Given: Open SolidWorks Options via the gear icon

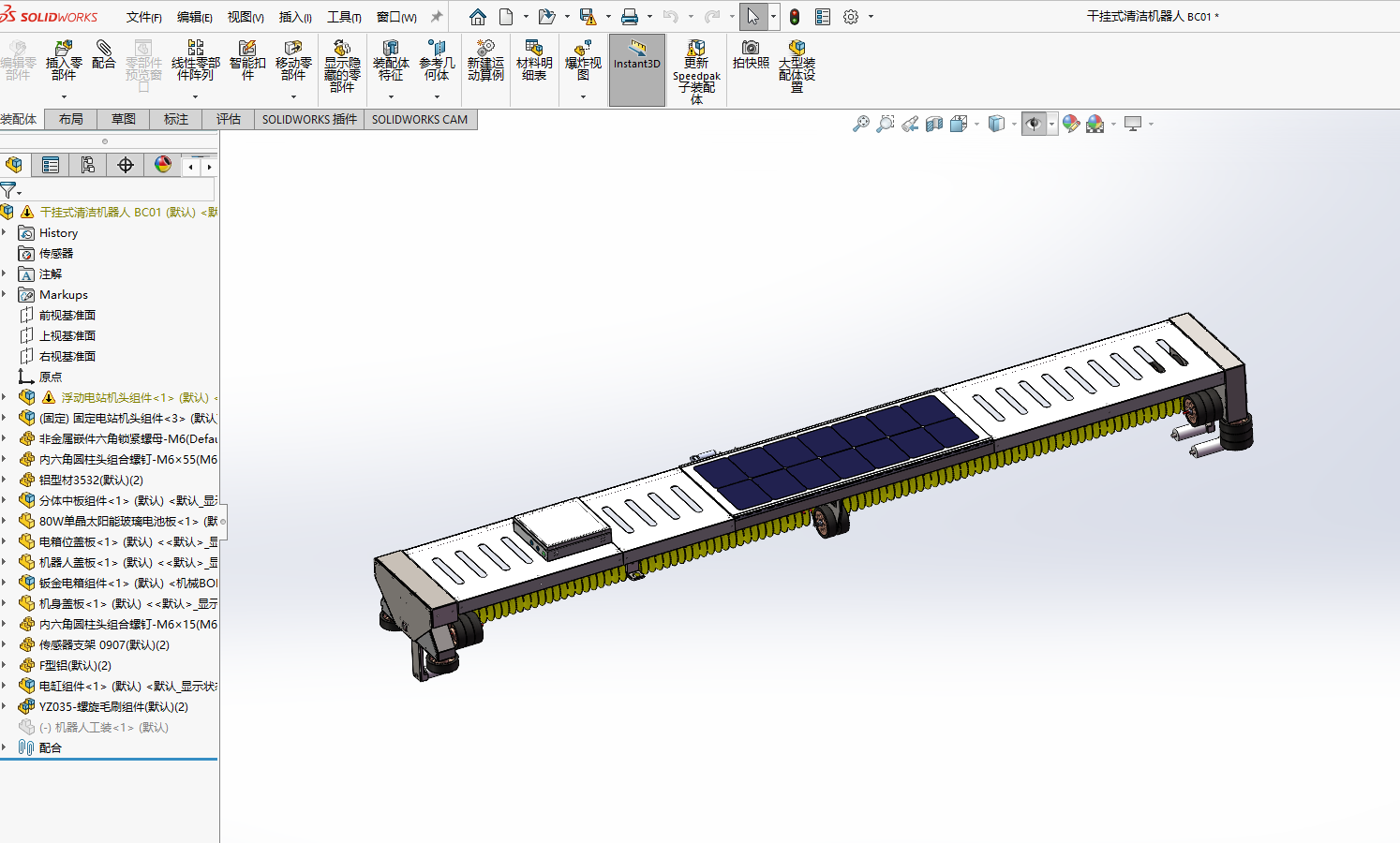Looking at the screenshot, I should (x=851, y=17).
